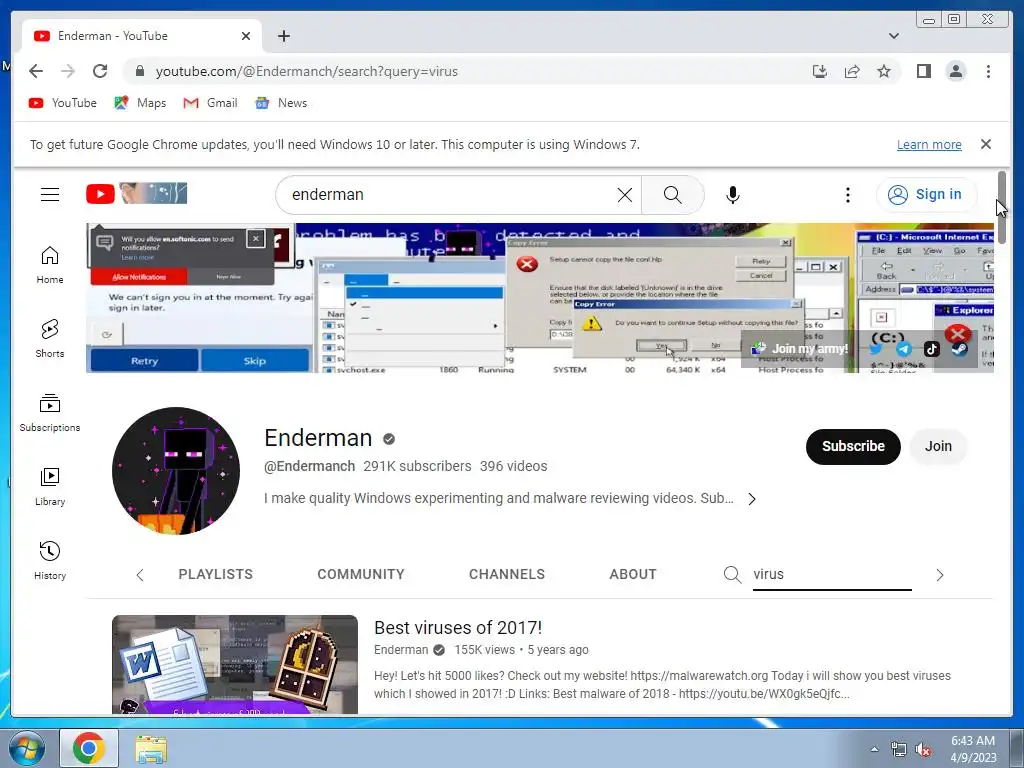The image size is (1024, 768).
Task: Click the Subscribe button
Action: point(853,447)
